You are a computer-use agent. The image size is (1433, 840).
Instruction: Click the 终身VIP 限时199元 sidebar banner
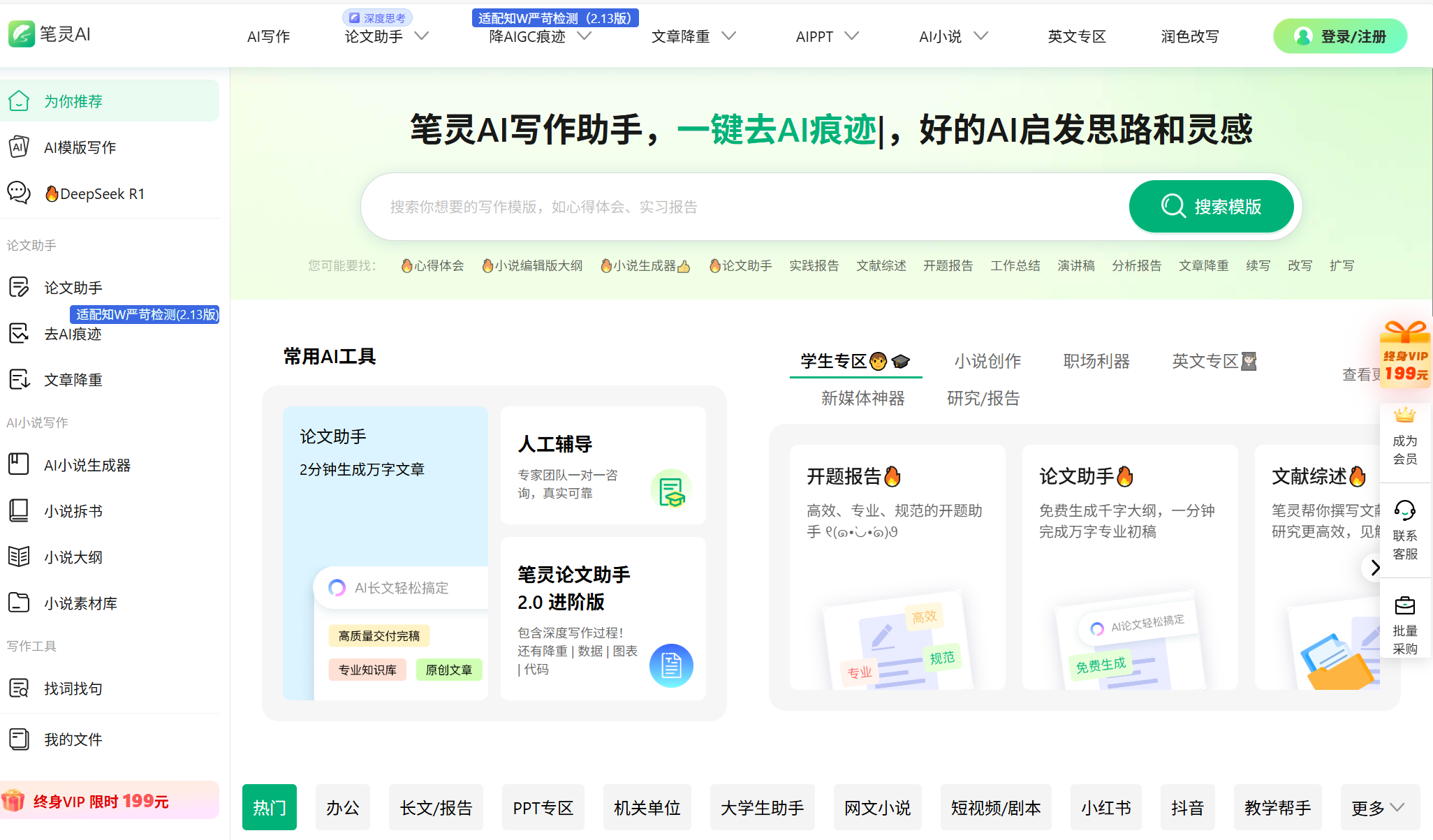click(x=110, y=800)
